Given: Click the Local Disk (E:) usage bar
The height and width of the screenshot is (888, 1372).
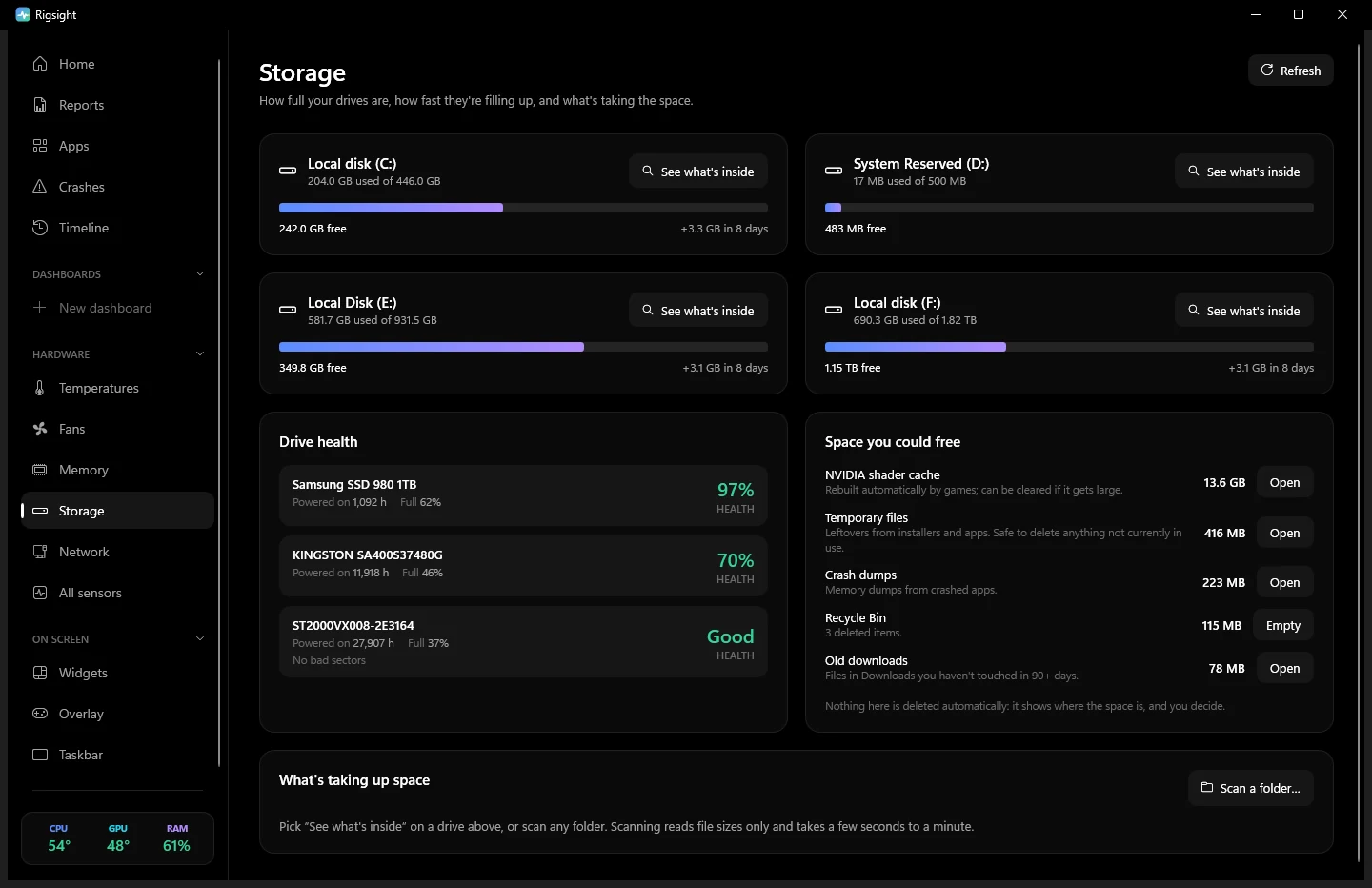Looking at the screenshot, I should pyautogui.click(x=523, y=347).
